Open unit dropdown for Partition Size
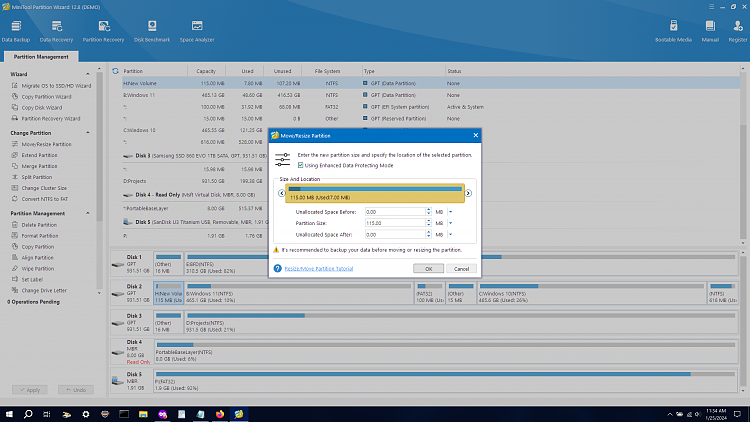 [451, 223]
